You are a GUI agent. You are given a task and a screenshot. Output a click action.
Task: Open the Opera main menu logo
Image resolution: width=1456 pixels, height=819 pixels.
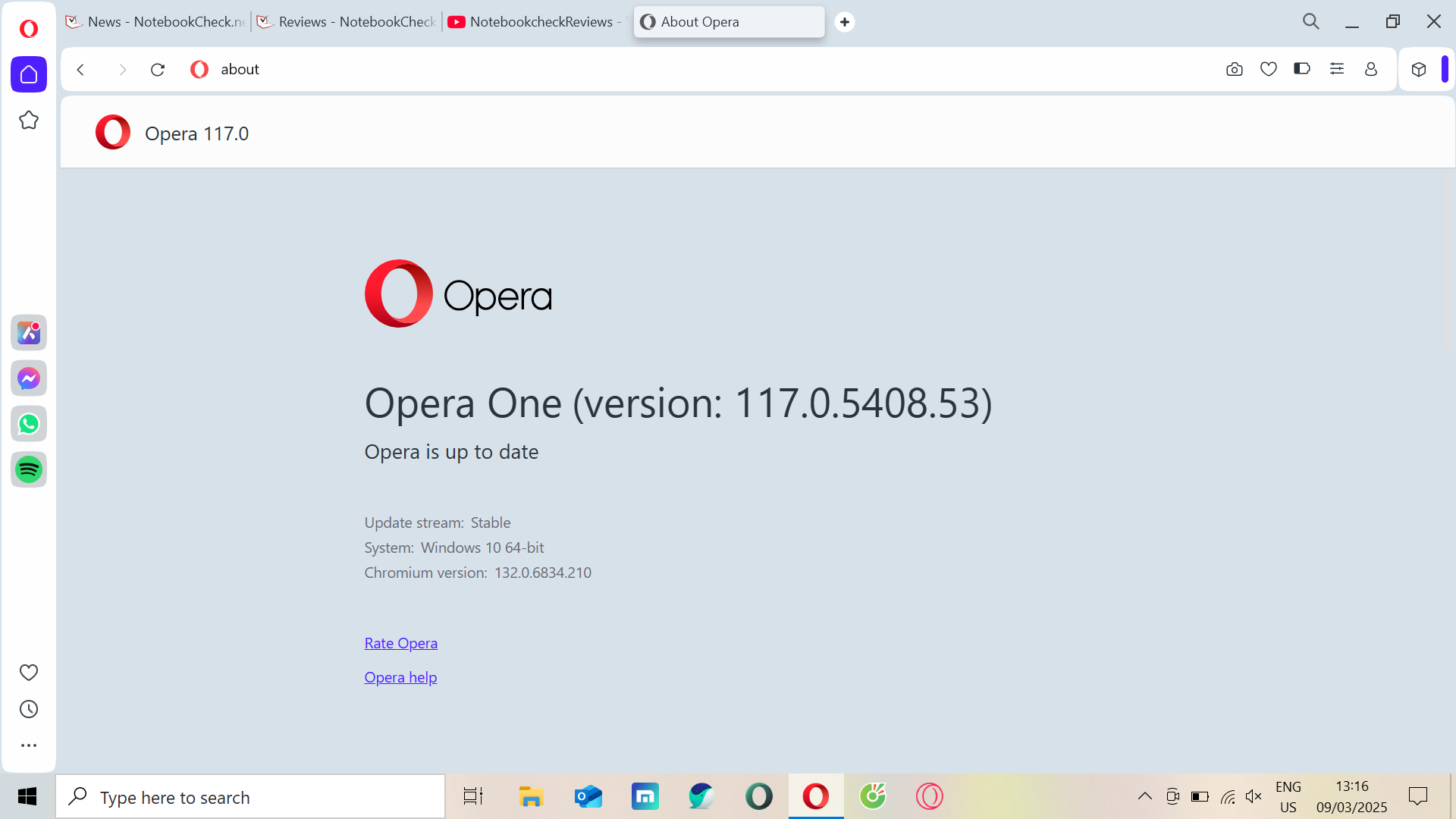pyautogui.click(x=29, y=29)
